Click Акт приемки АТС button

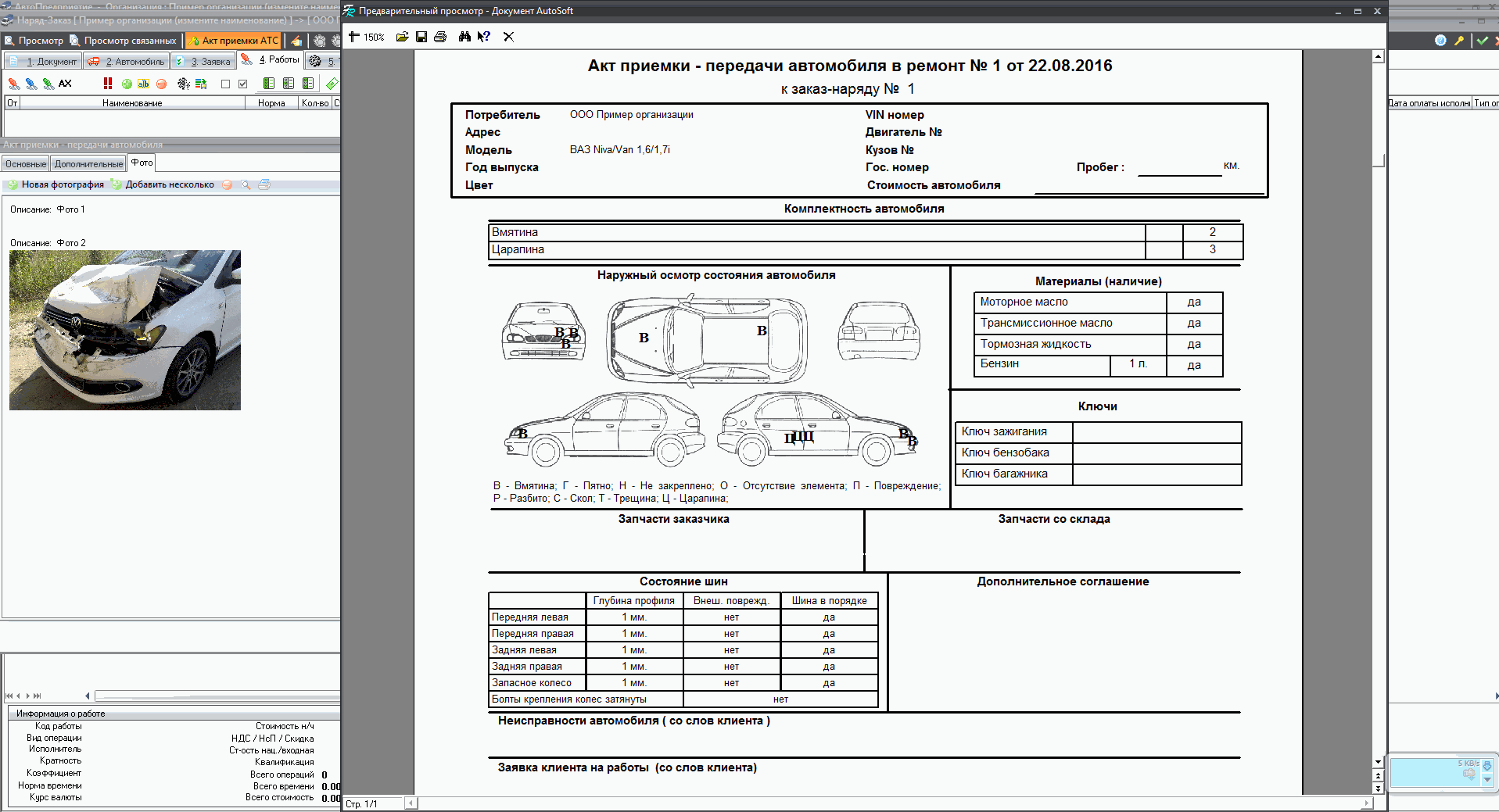tap(233, 41)
